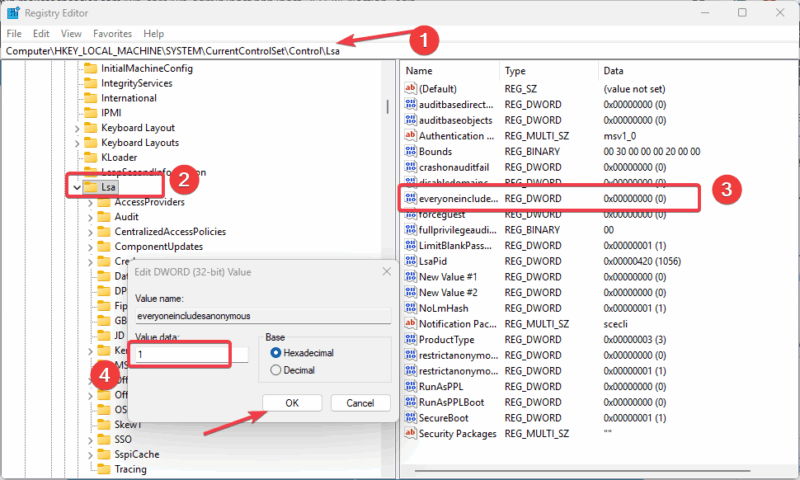Close the Edit DWORD dialog with X
Image resolution: width=800 pixels, height=480 pixels.
(x=387, y=271)
